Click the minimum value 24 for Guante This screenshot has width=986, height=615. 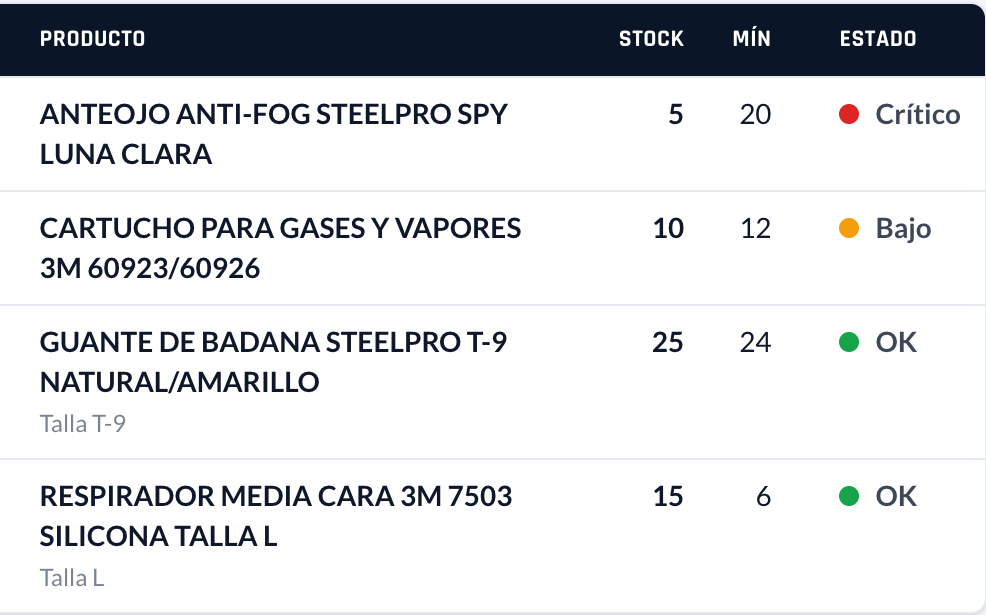click(x=755, y=342)
